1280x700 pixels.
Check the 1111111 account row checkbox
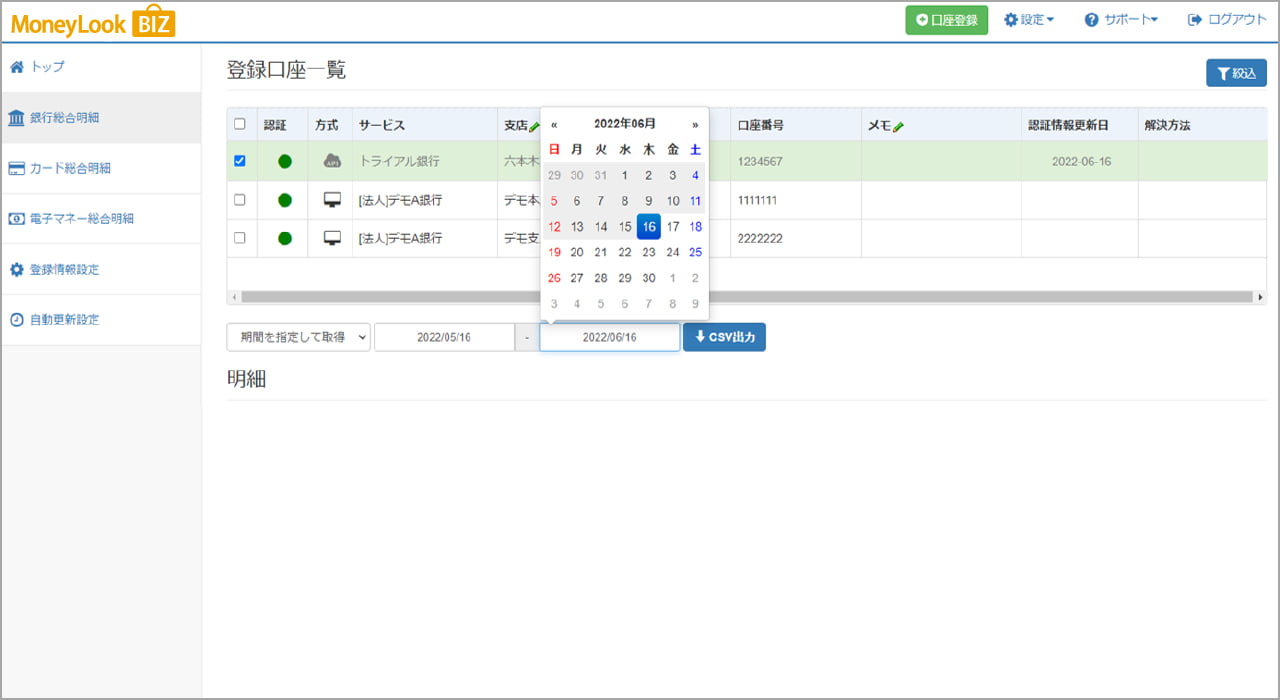[x=239, y=199]
